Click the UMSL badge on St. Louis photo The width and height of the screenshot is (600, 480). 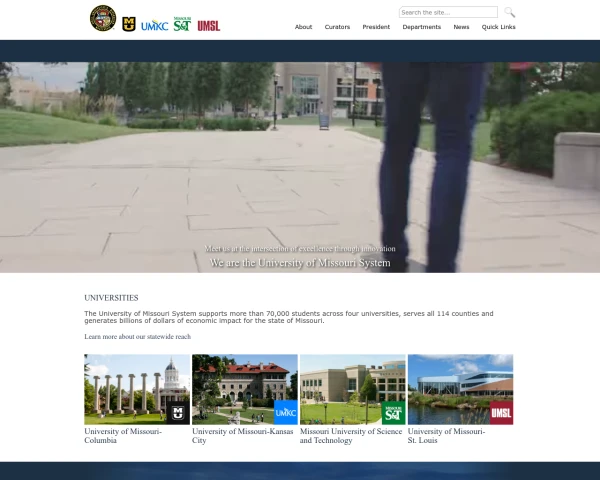[501, 413]
